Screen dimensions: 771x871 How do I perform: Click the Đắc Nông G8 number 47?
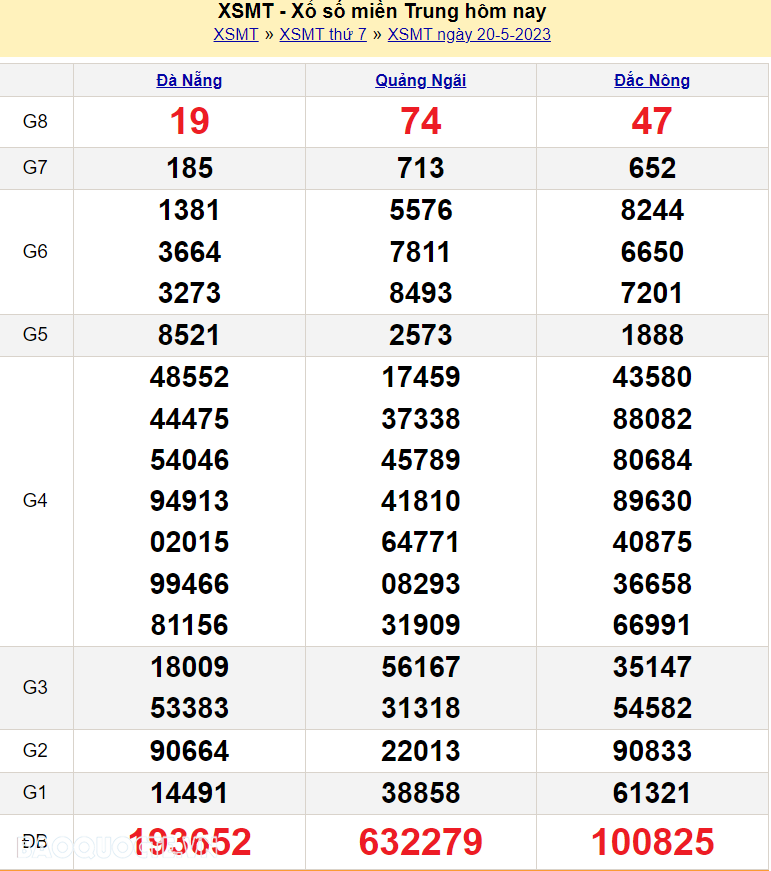point(652,122)
